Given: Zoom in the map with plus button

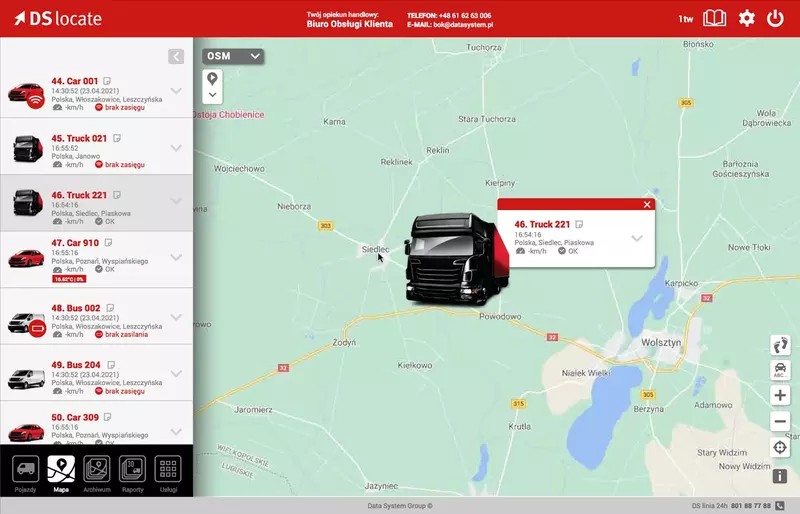Looking at the screenshot, I should point(780,396).
